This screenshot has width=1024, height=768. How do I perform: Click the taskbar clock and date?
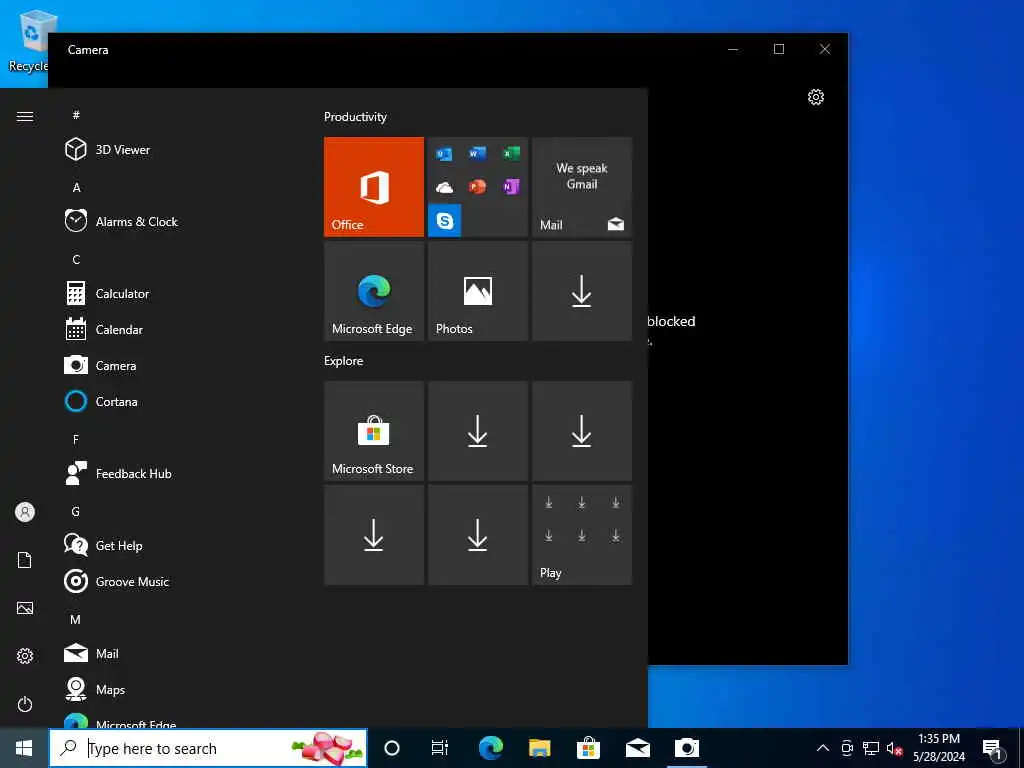938,748
